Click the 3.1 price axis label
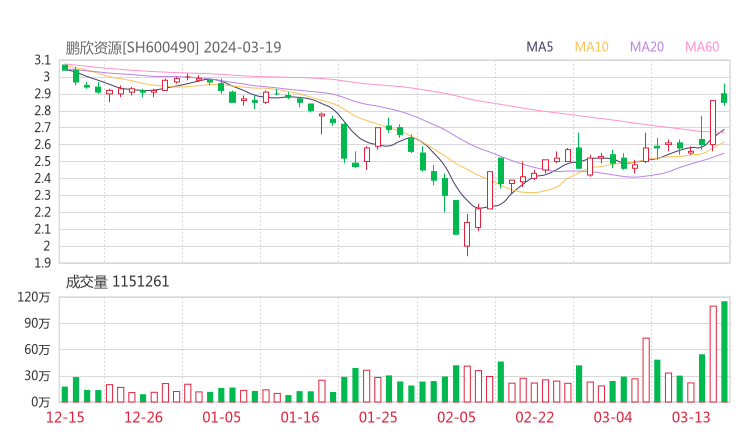 pyautogui.click(x=42, y=60)
